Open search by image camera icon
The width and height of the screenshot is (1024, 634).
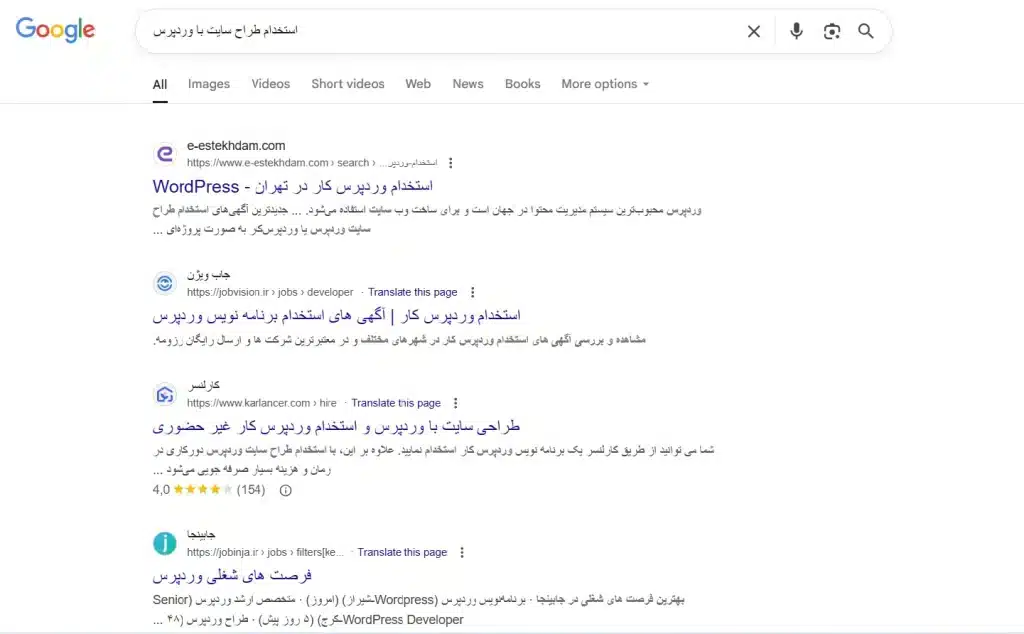(831, 31)
